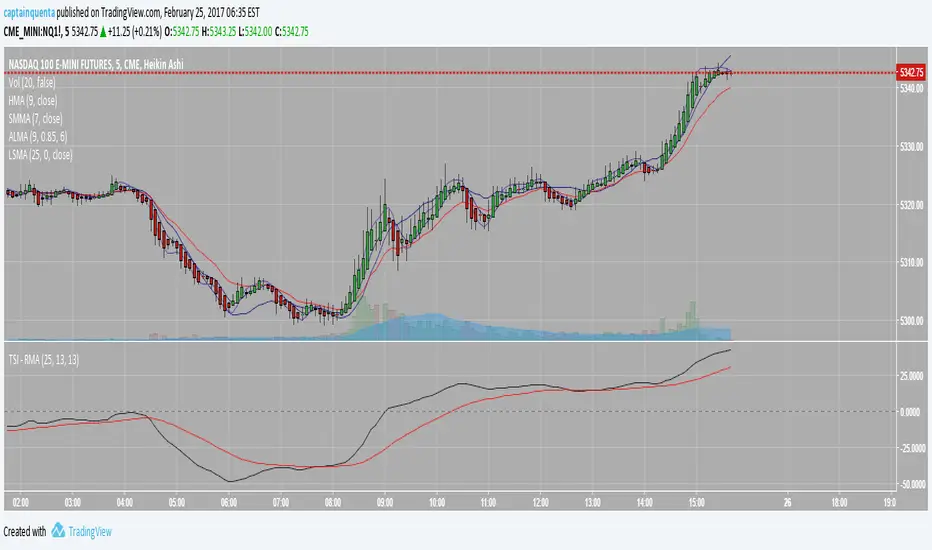Select the TSI - RMA (25, 13, 13) label
The image size is (932, 550).
pos(43,360)
